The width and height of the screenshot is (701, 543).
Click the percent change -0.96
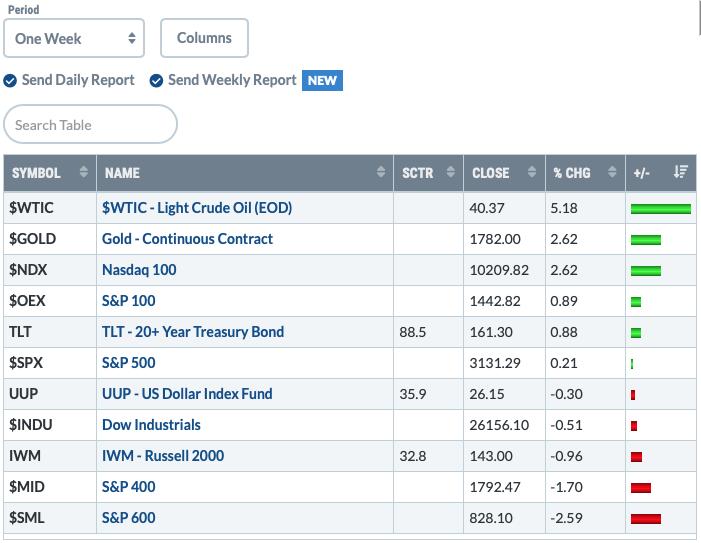point(566,456)
